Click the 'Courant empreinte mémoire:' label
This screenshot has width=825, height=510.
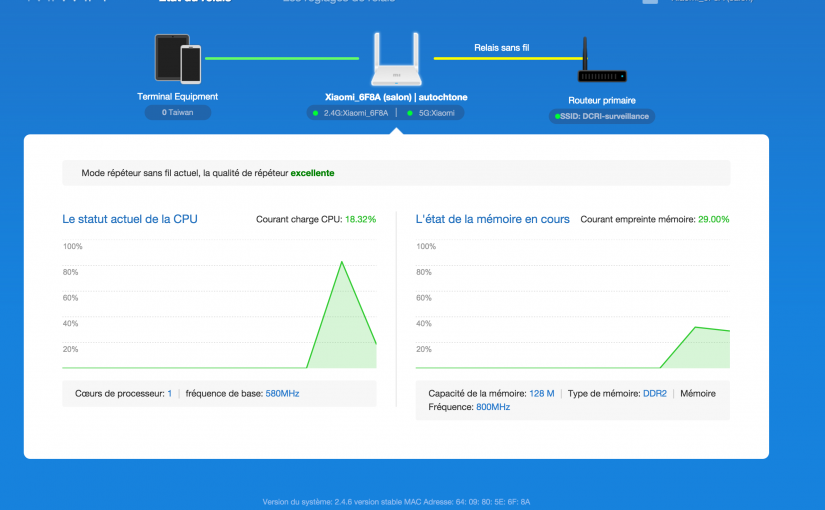pyautogui.click(x=638, y=219)
